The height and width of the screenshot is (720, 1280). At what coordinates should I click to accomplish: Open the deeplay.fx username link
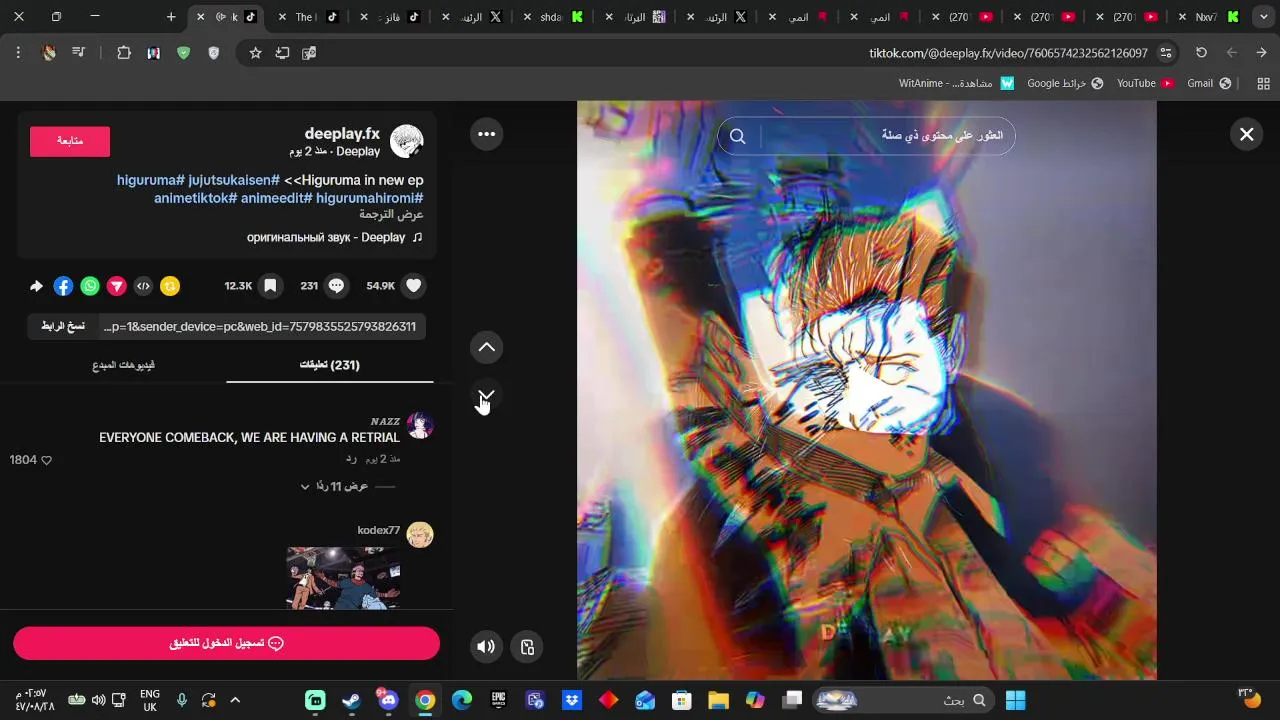[342, 133]
